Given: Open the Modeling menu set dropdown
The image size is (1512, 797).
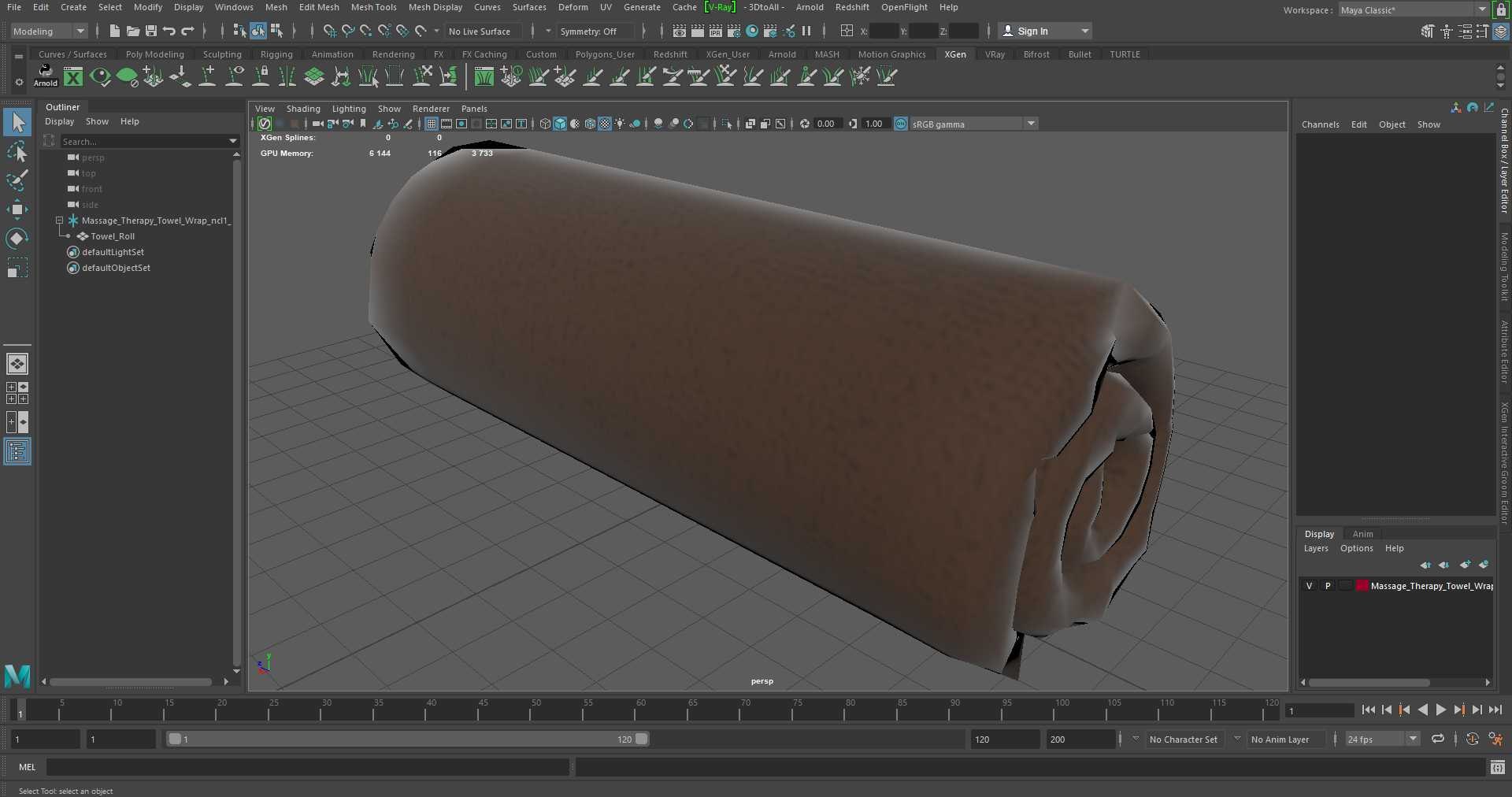Looking at the screenshot, I should tap(49, 32).
